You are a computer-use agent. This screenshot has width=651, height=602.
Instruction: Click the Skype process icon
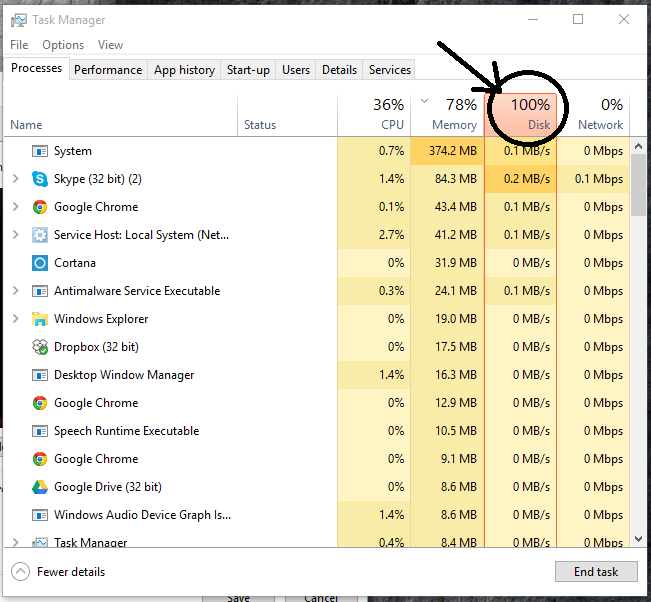pyautogui.click(x=40, y=179)
